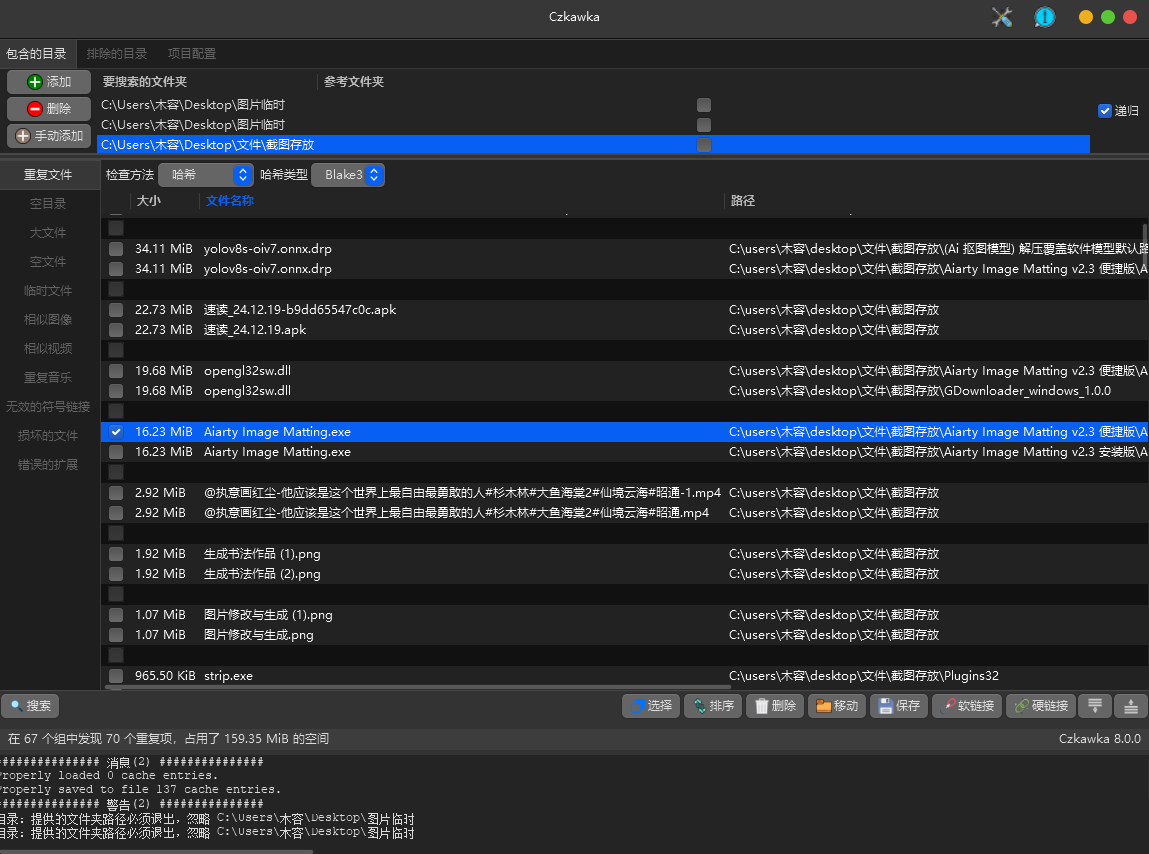
Task: Click the 排序 sort button
Action: [x=713, y=706]
